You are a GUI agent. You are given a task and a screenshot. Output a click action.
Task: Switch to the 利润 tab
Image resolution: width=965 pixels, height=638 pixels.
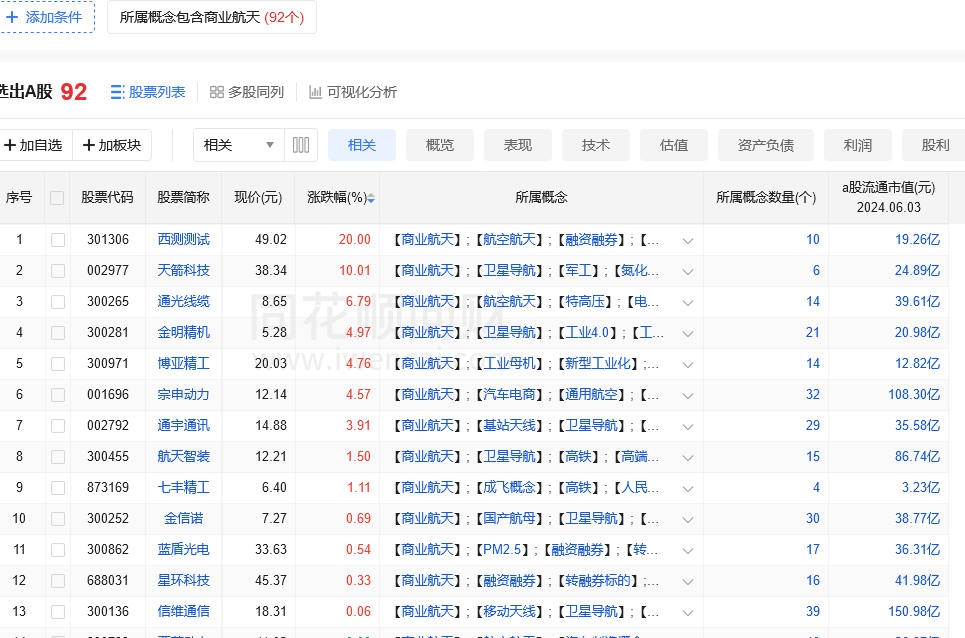pyautogui.click(x=858, y=145)
